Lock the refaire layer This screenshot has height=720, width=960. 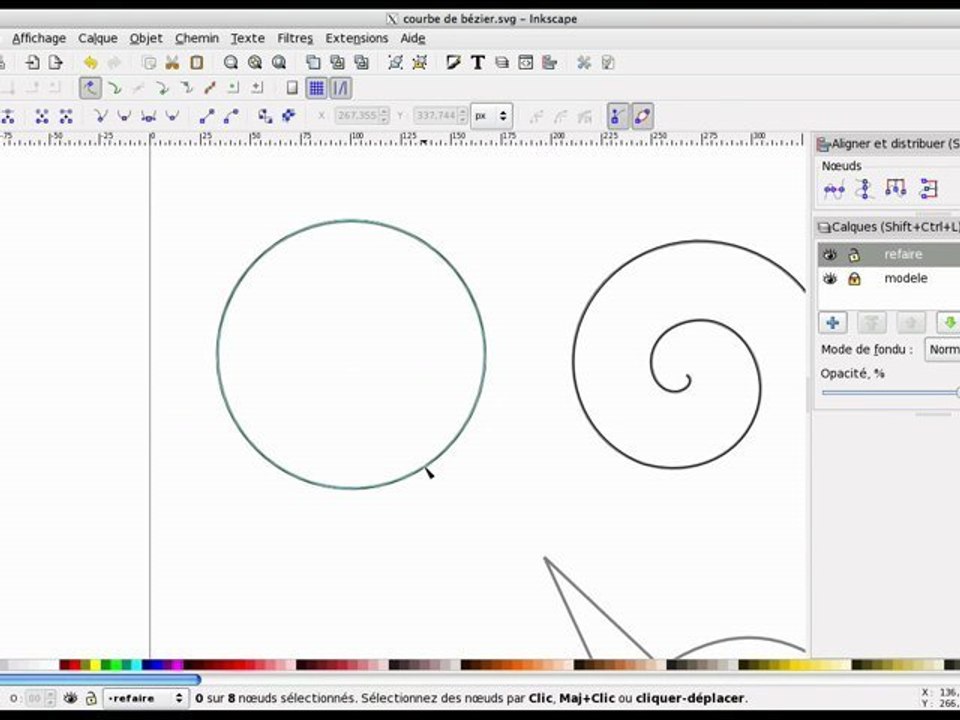853,255
